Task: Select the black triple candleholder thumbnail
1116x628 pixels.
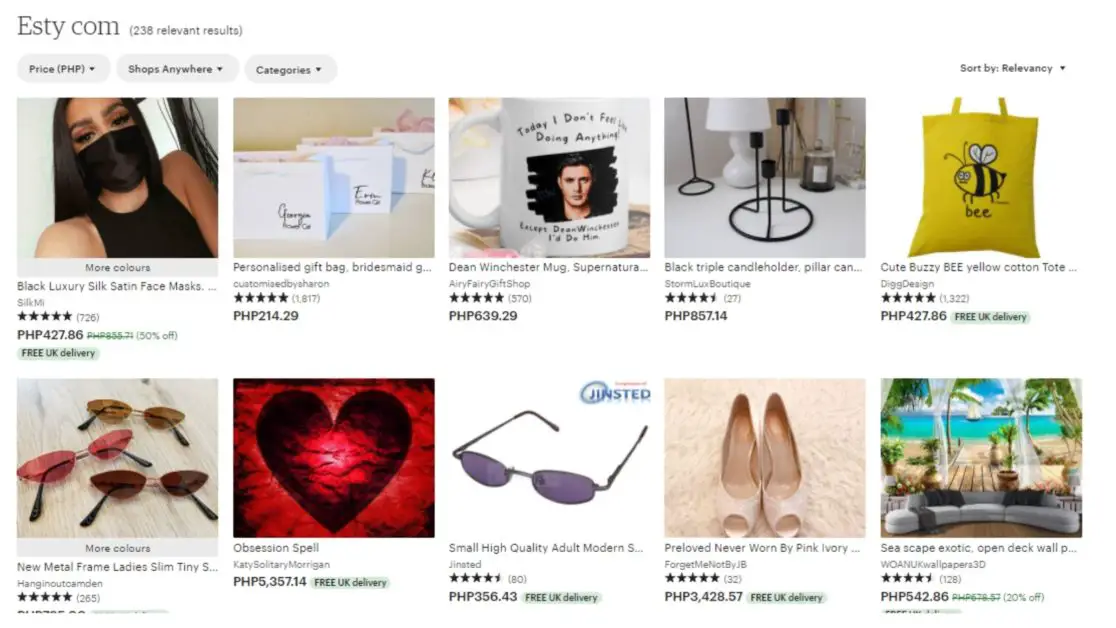Action: click(x=765, y=178)
